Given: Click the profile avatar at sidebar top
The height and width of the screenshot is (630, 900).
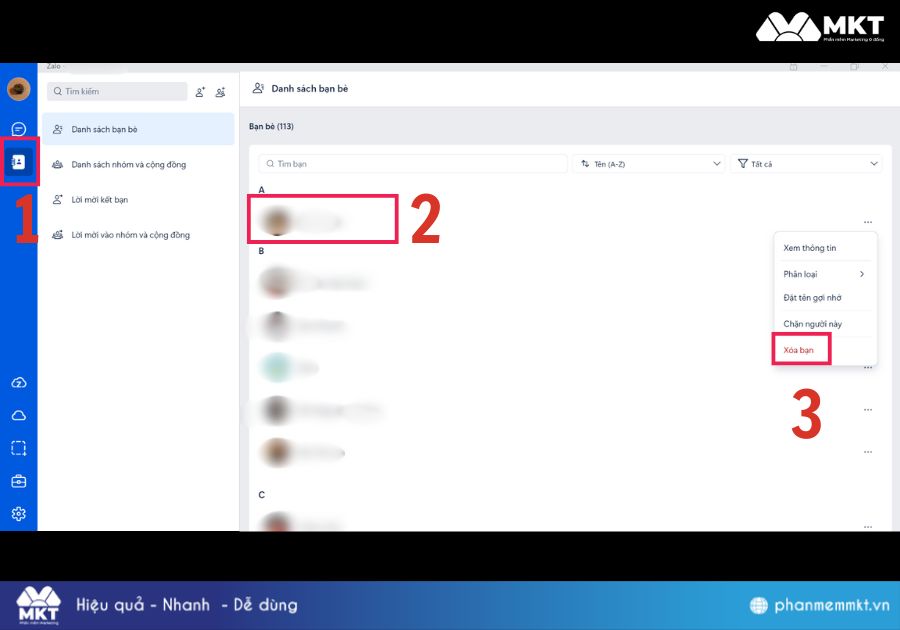Looking at the screenshot, I should (18, 89).
